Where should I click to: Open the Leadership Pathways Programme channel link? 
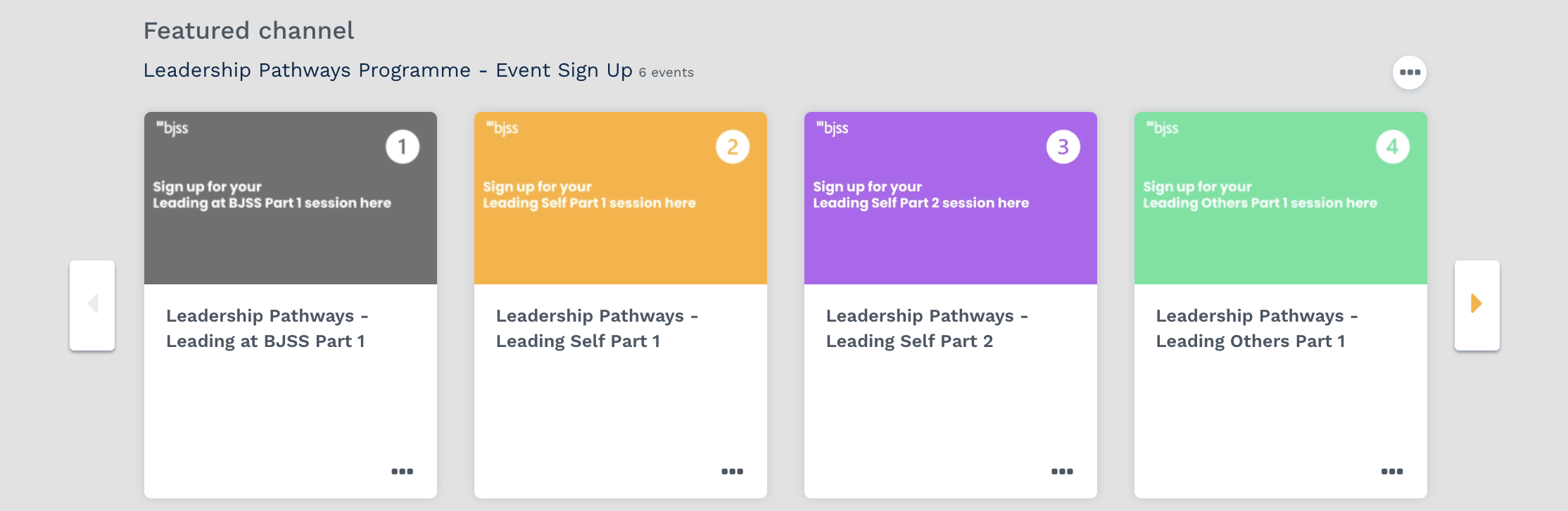388,70
